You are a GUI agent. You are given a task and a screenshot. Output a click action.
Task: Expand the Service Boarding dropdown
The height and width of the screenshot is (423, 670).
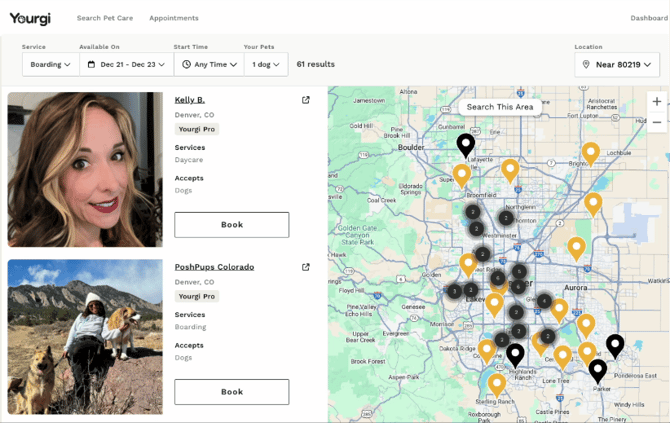point(50,64)
